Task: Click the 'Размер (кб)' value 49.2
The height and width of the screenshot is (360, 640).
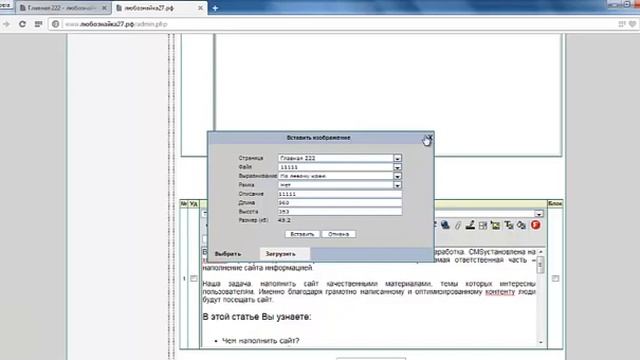Action: (x=284, y=220)
